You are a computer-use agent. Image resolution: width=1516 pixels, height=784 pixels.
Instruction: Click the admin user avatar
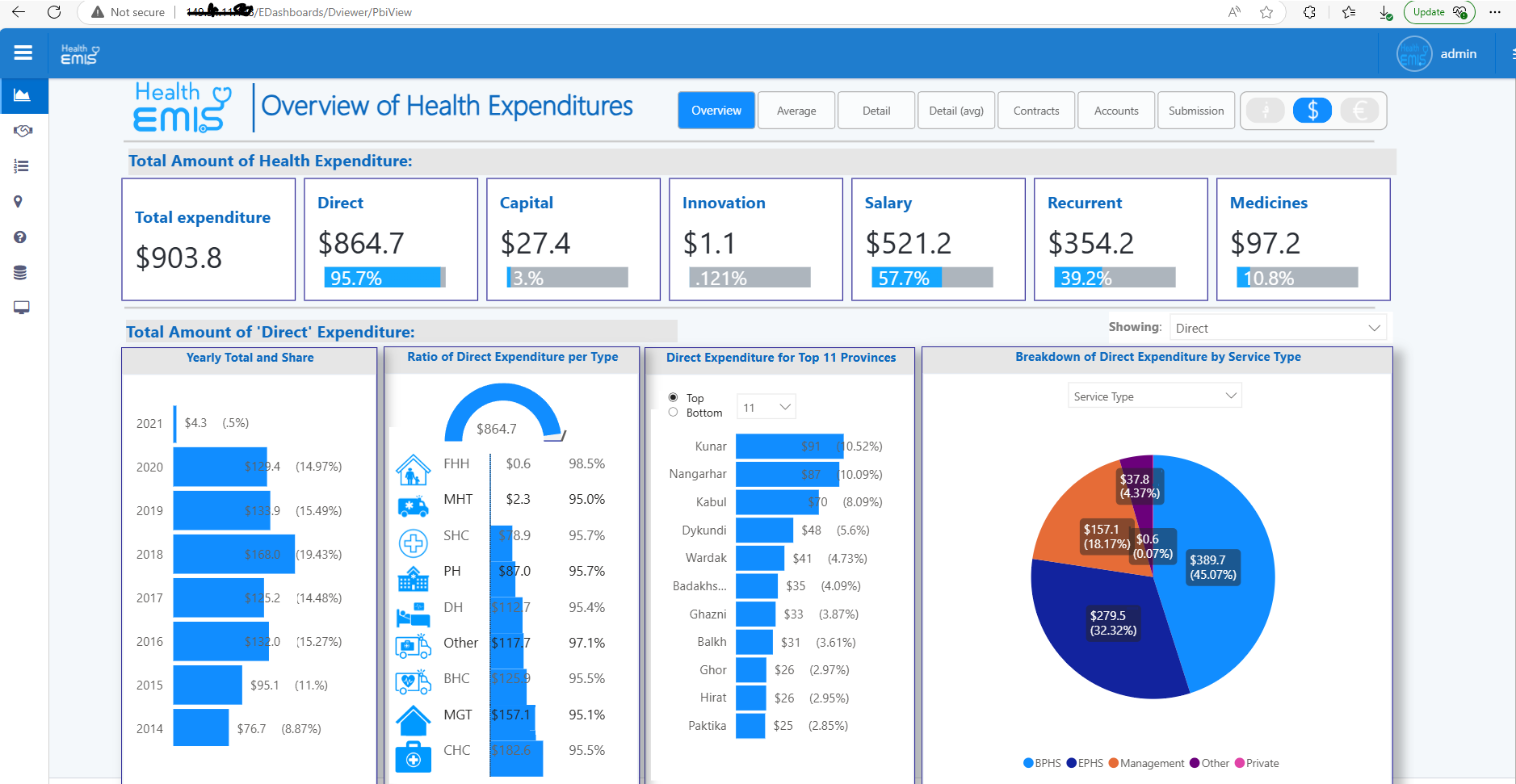(x=1413, y=54)
